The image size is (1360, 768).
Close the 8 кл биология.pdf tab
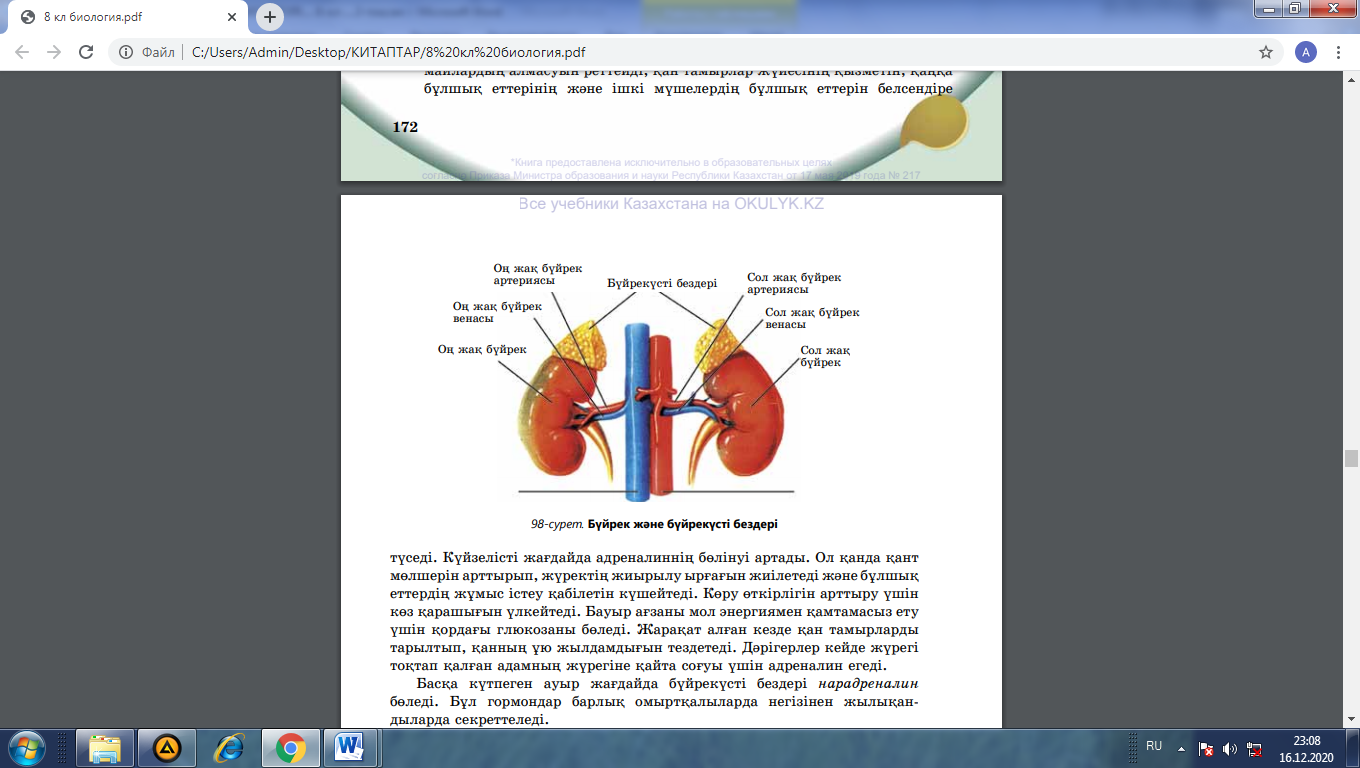coord(233,17)
